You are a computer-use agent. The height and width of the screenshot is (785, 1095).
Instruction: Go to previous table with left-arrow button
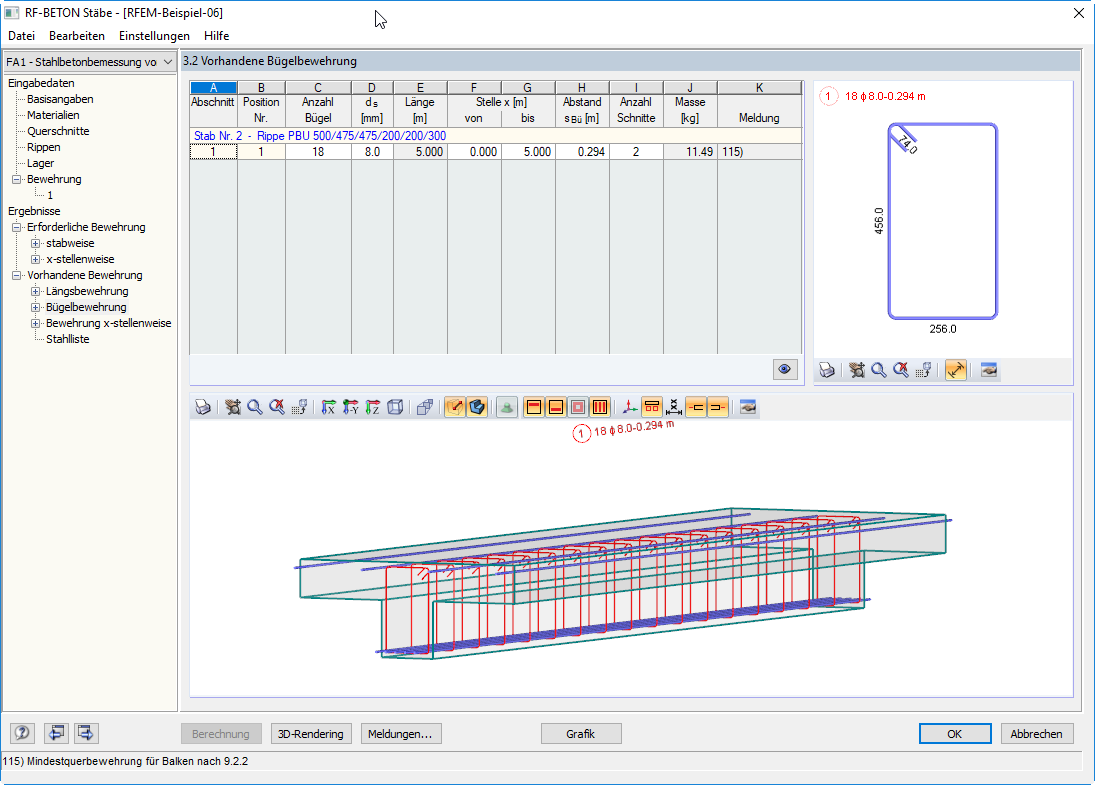point(57,733)
